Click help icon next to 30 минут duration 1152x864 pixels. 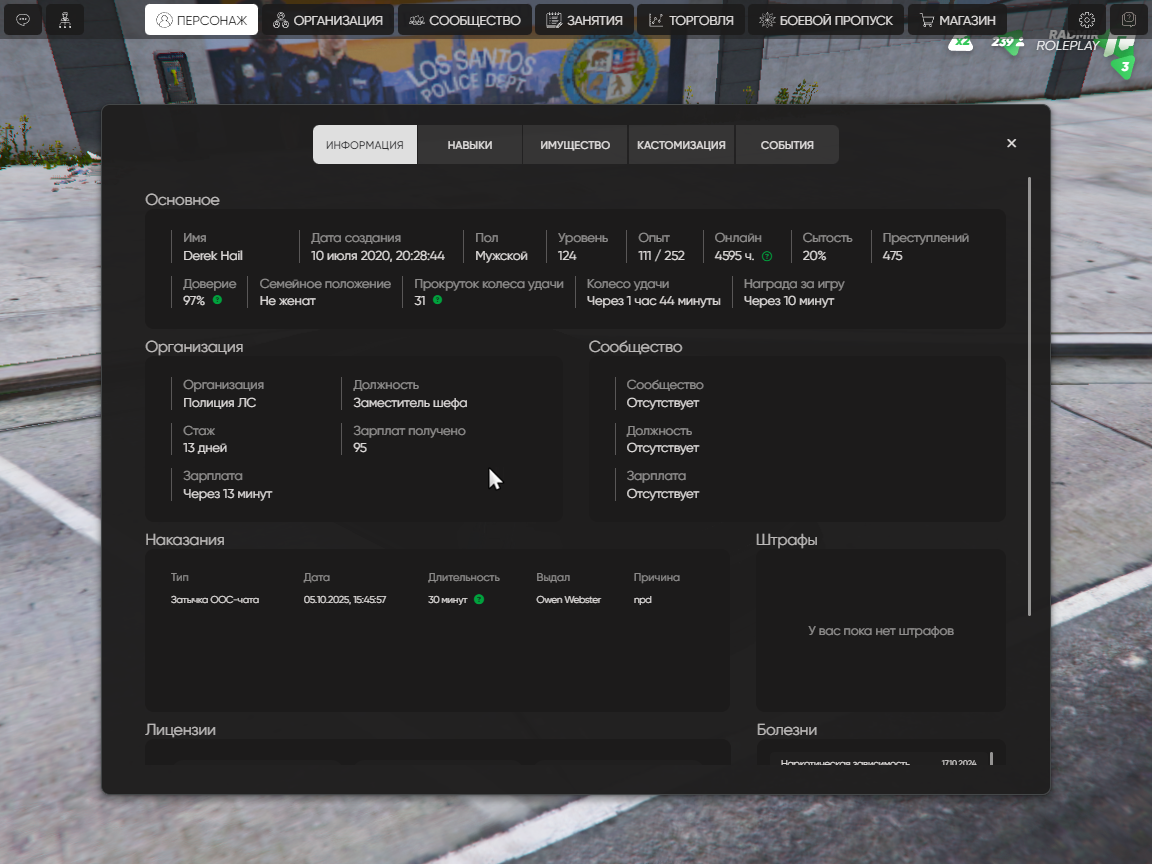(479, 600)
